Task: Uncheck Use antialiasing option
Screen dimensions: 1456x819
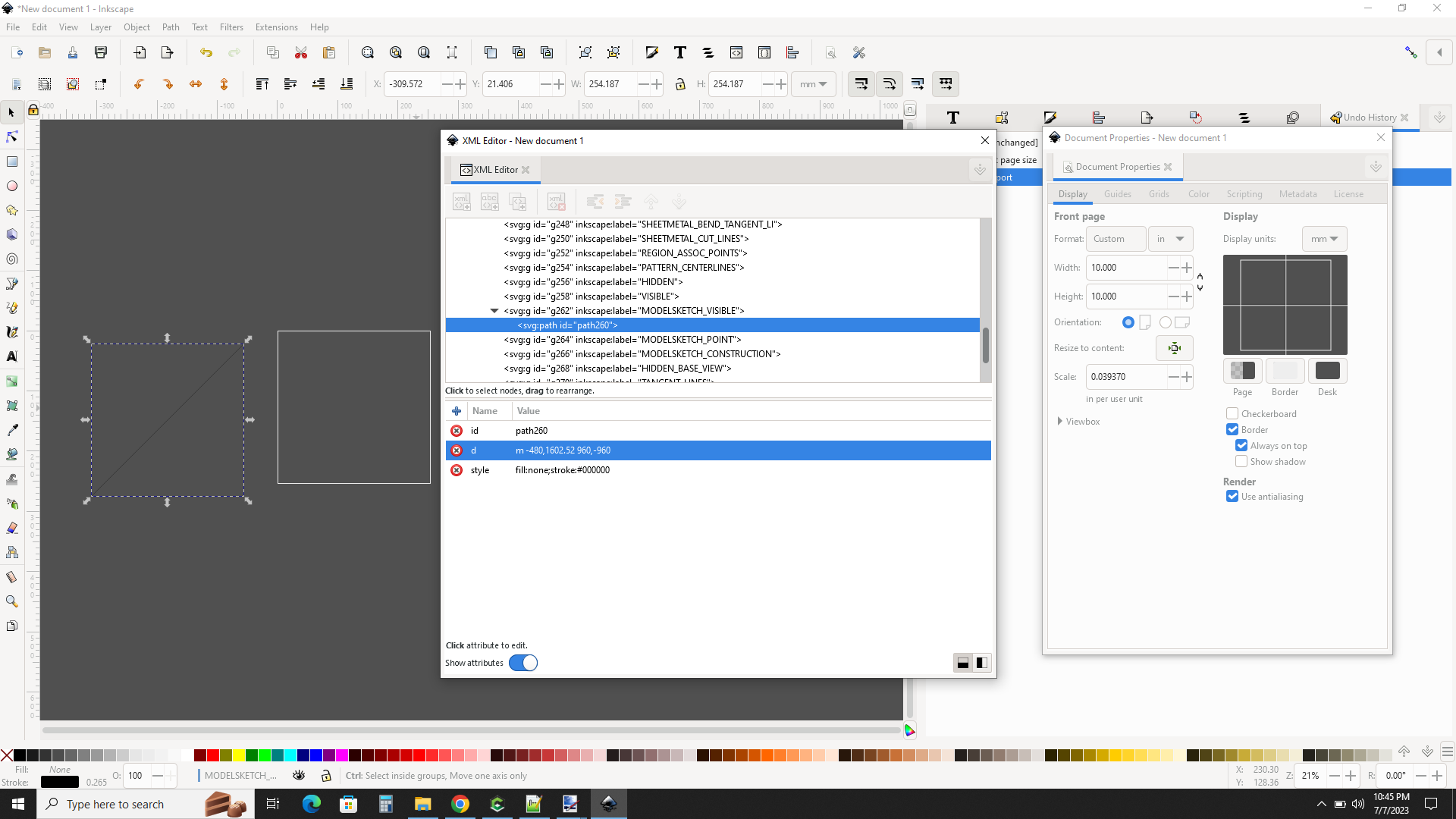Action: point(1232,497)
